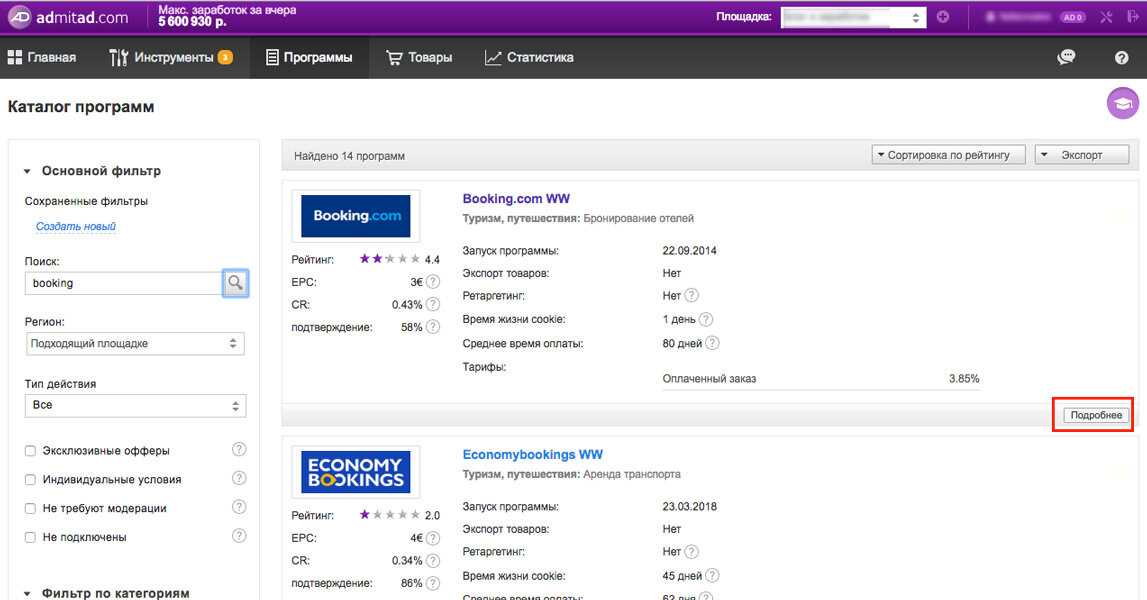Screen dimensions: 1147x600
Task: Check Не подключены filter
Action: pyautogui.click(x=30, y=537)
